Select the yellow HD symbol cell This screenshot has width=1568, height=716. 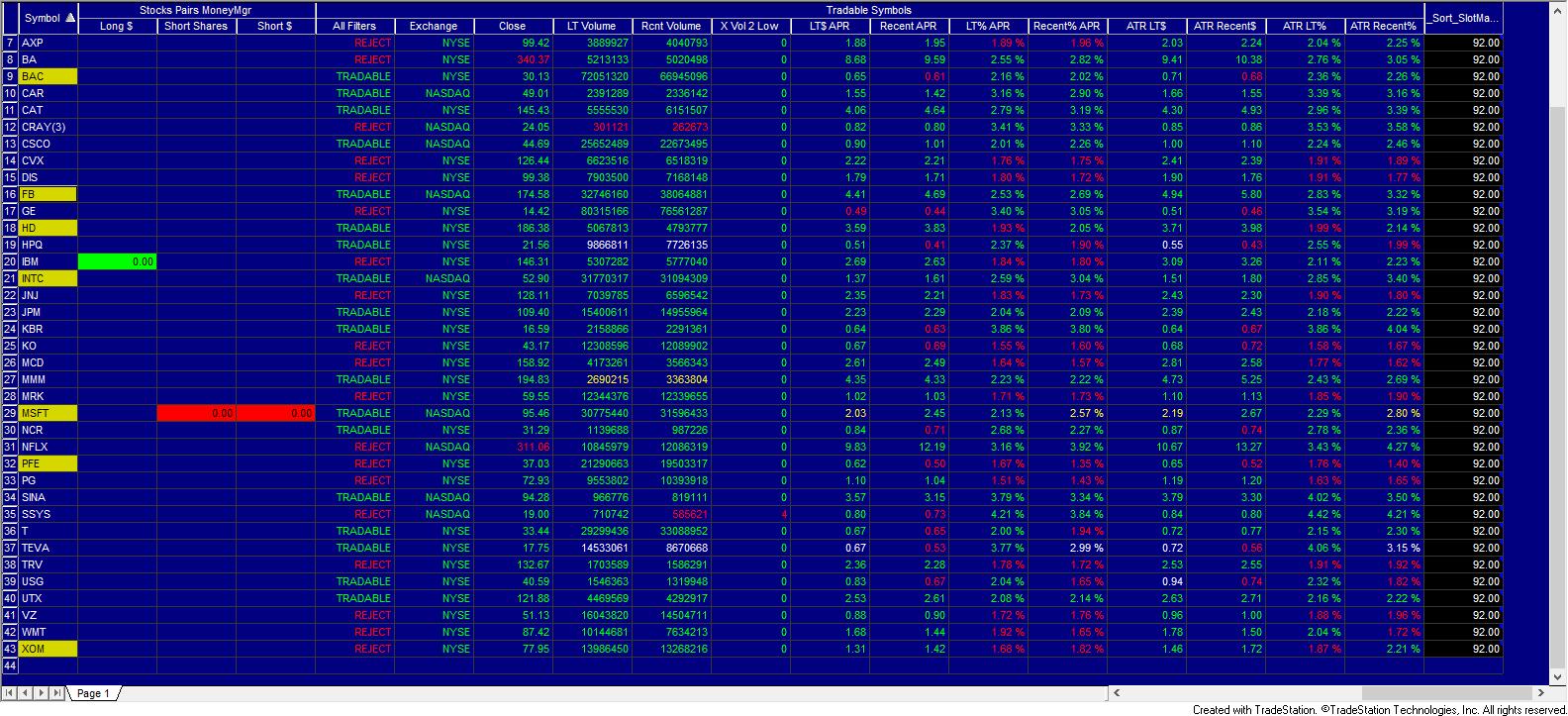[48, 228]
